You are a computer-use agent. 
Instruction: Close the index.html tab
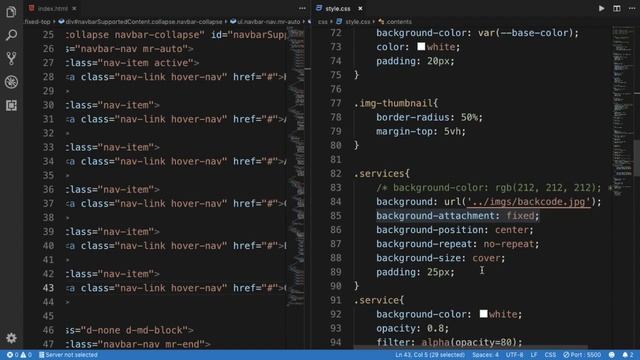tap(74, 8)
